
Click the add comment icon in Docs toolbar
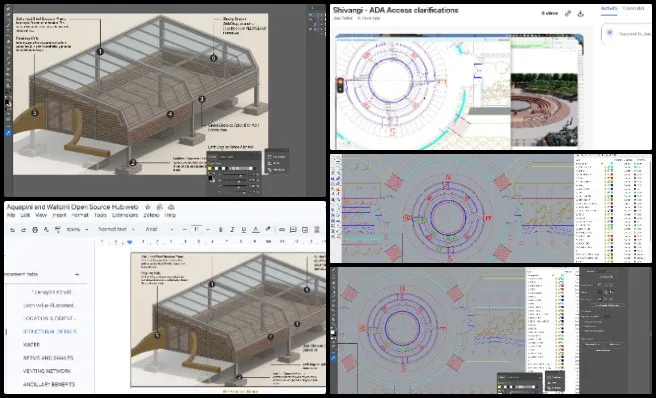point(293,229)
